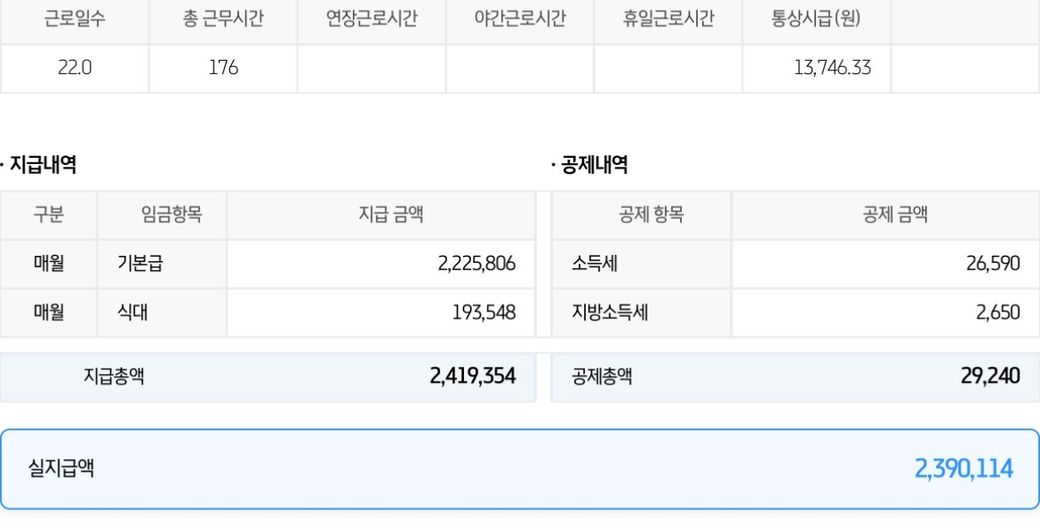Click the 근로일수 column header
Screen dimensions: 1040x531
74,19
